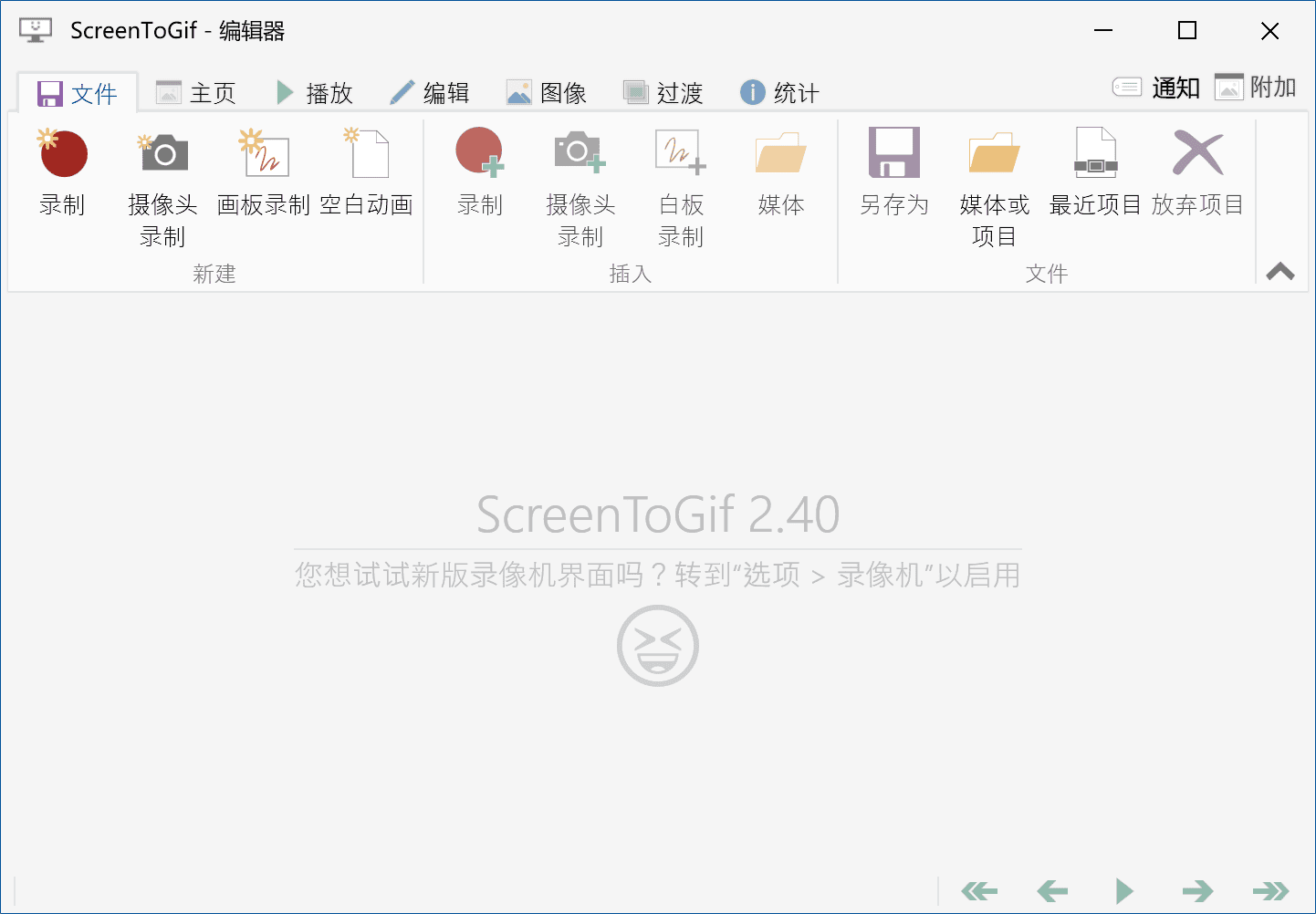Jump to last frame with double-right arrow

tap(1270, 890)
